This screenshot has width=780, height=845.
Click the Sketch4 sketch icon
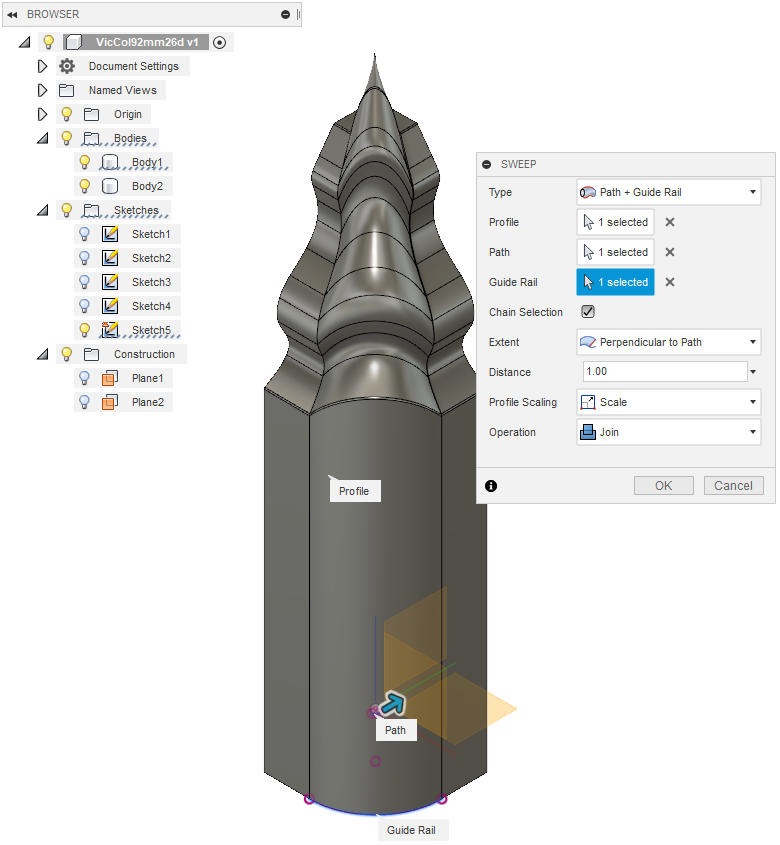tap(110, 306)
